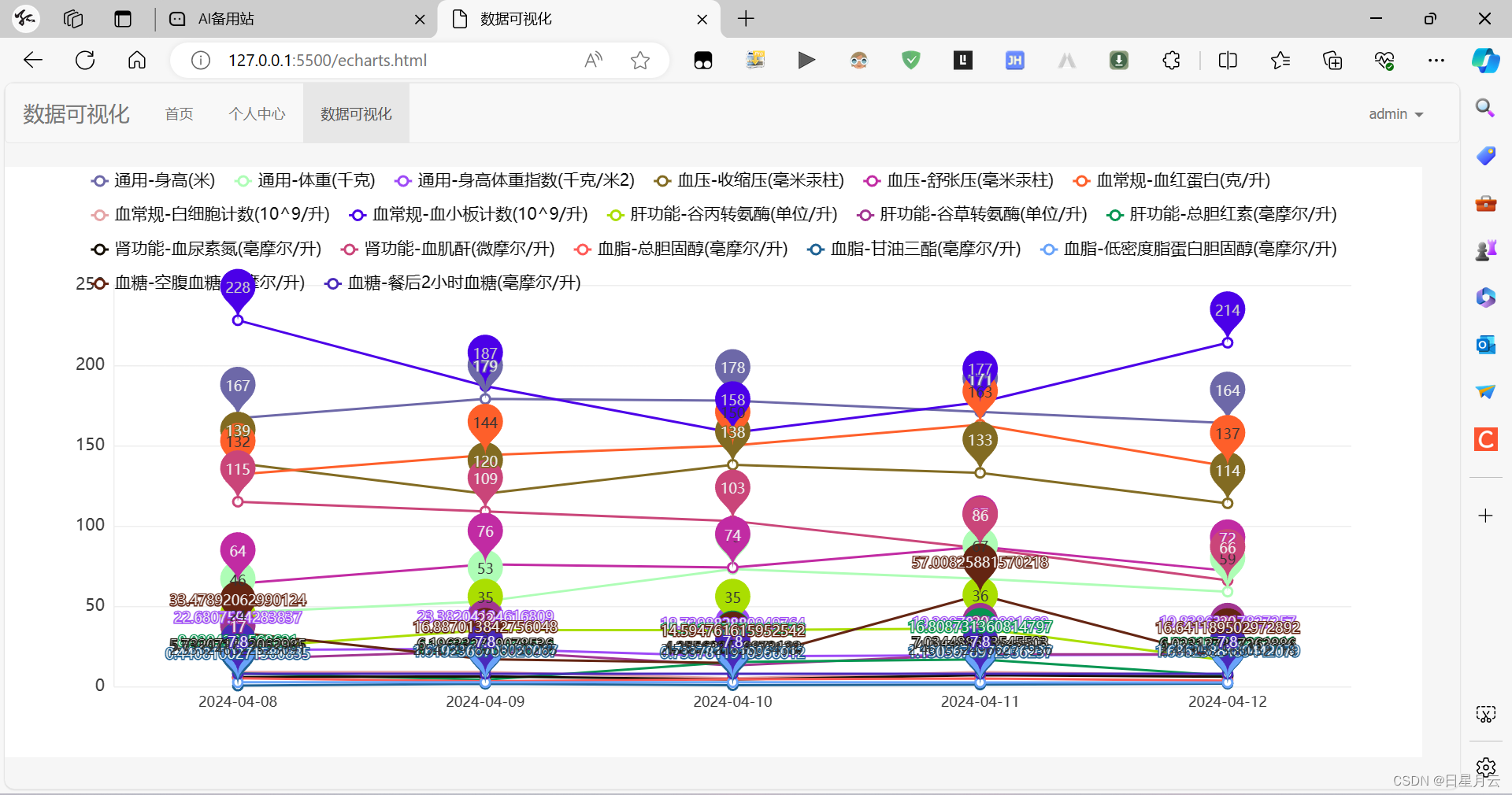Toggle 血脂-总胆固醇 legend item

[x=680, y=250]
